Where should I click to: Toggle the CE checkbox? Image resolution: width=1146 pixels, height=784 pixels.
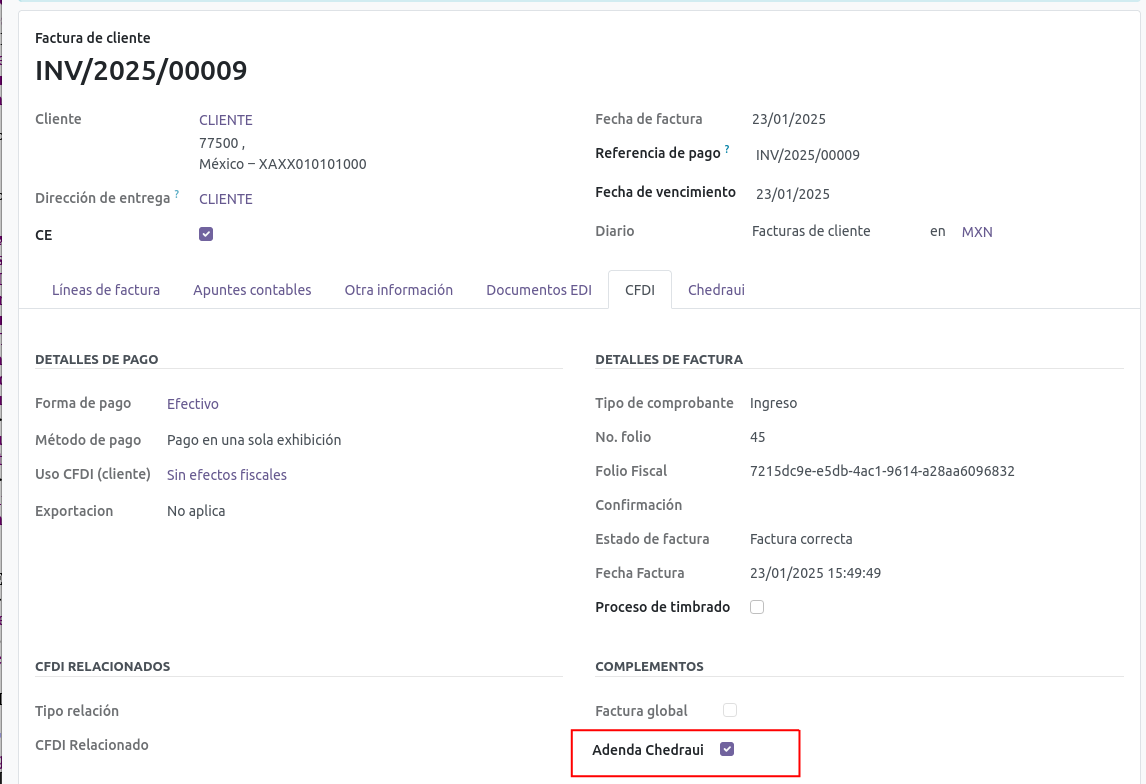(206, 234)
